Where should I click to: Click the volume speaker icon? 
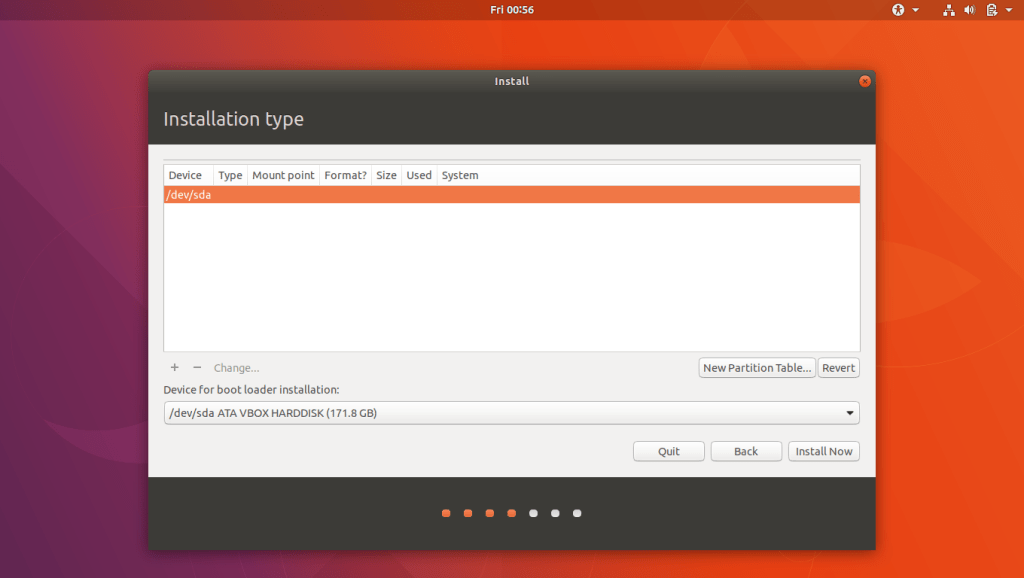pos(969,10)
